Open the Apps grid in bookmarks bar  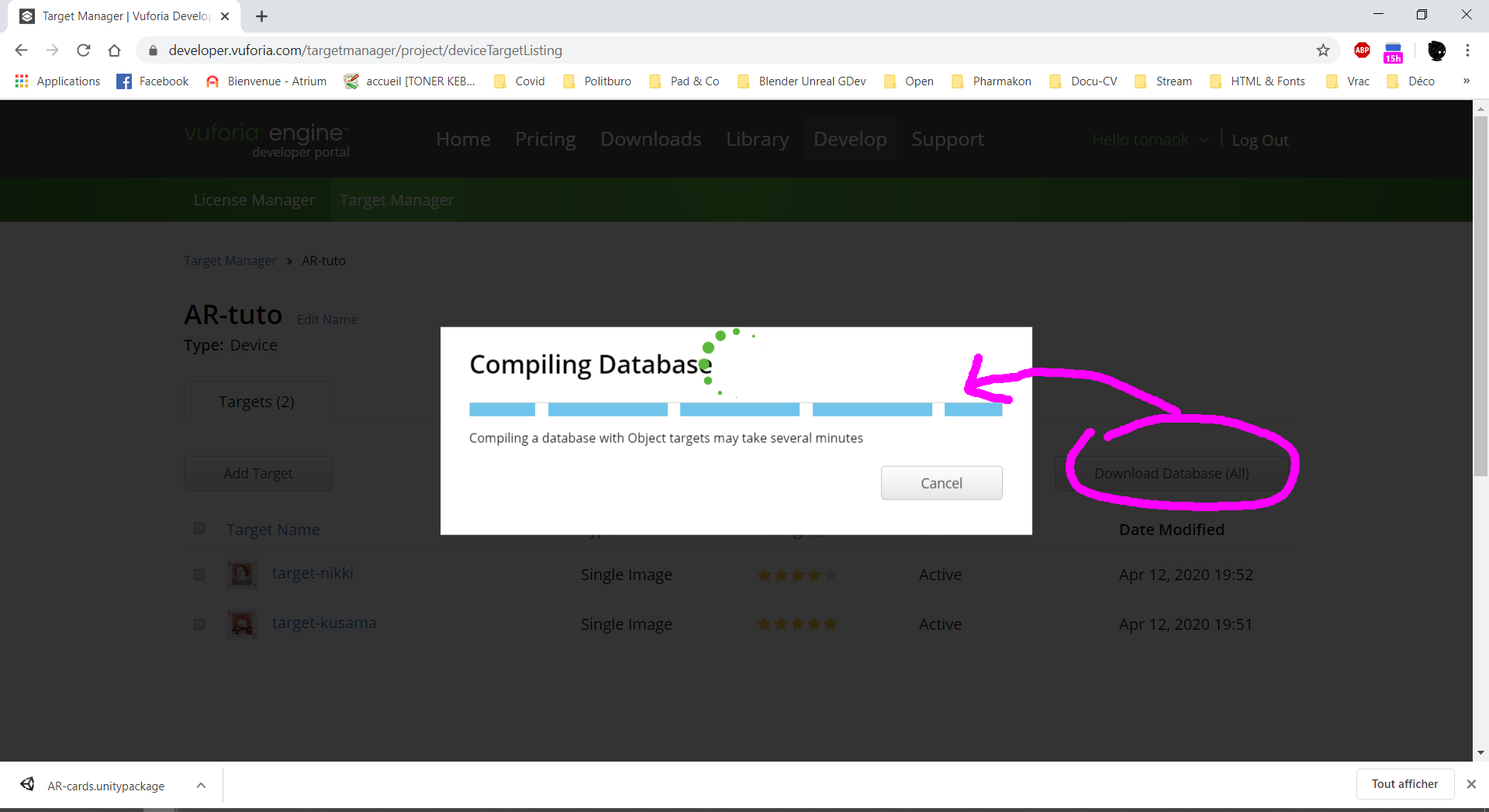coord(22,81)
